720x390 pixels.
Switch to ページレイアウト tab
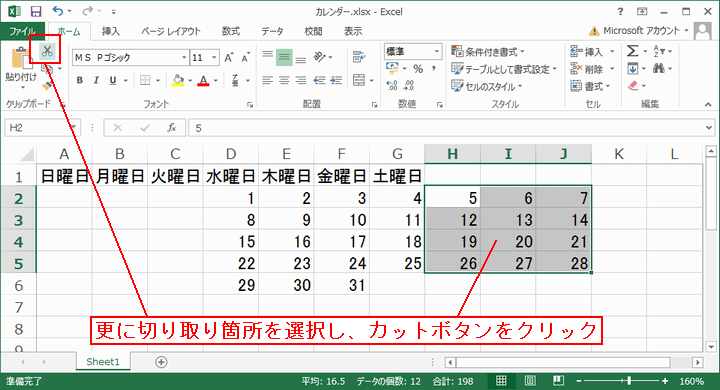coord(171,31)
